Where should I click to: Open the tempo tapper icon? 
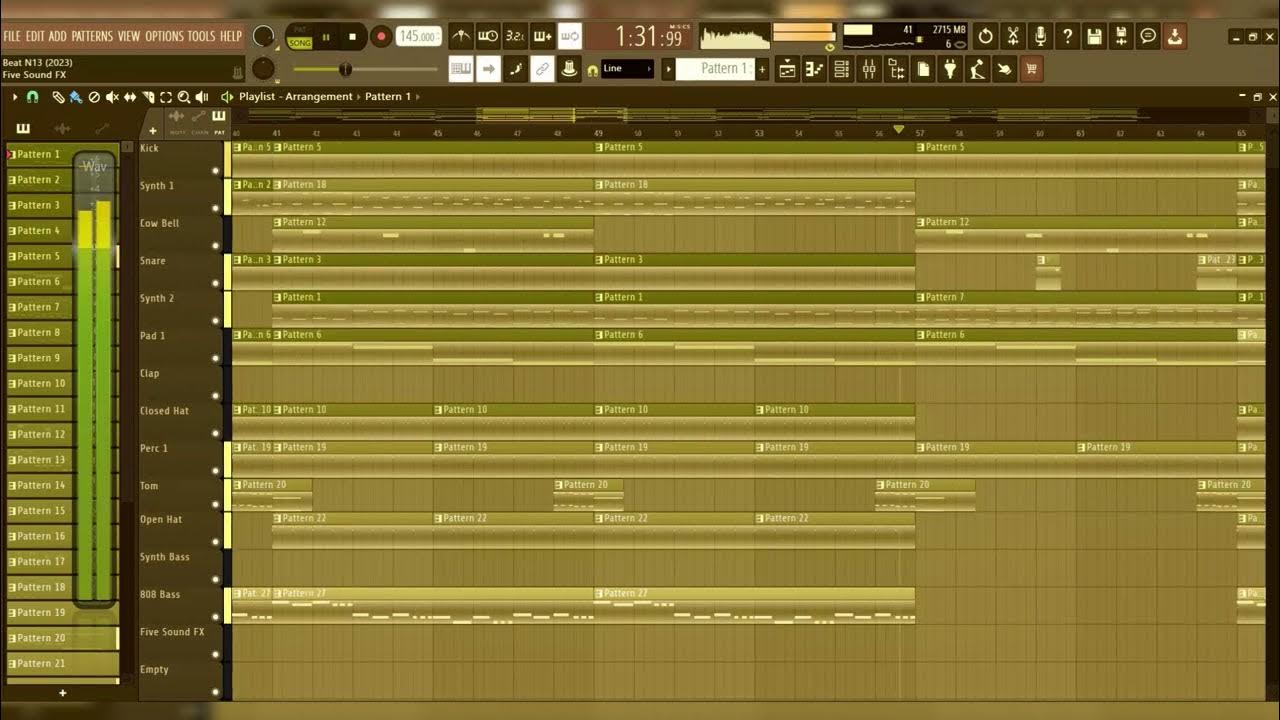pos(976,69)
